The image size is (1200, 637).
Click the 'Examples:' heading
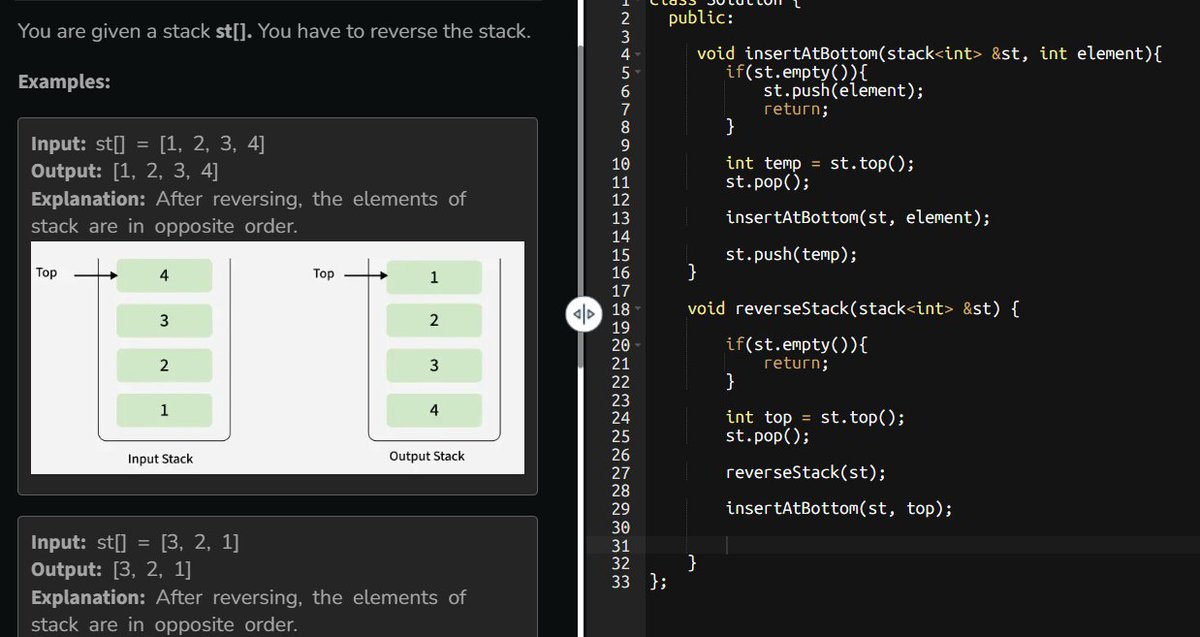64,82
